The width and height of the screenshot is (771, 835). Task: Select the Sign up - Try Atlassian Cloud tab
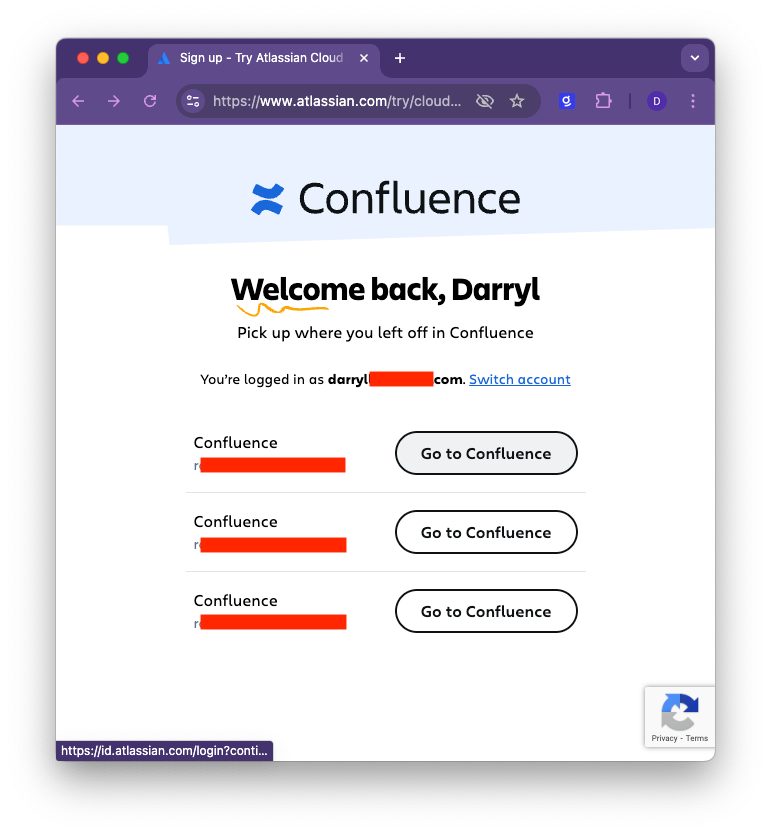click(x=264, y=59)
